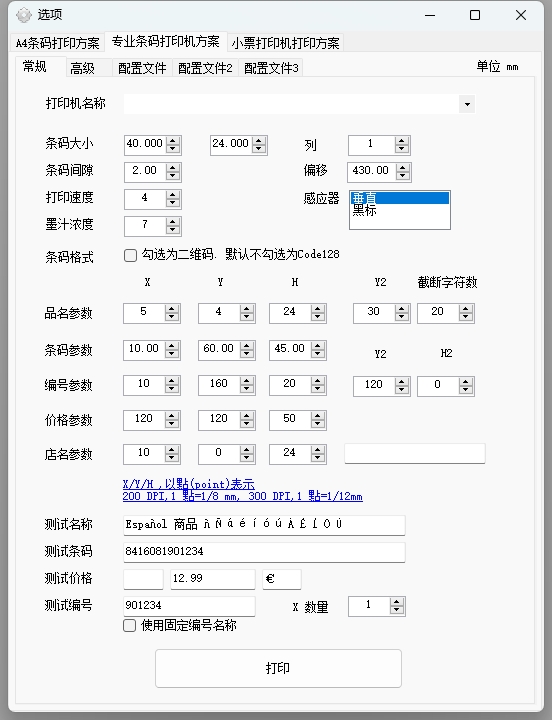Viewport: 552px width, 720px height.
Task: Select 垂直 in the 感应器 list
Action: [x=400, y=198]
